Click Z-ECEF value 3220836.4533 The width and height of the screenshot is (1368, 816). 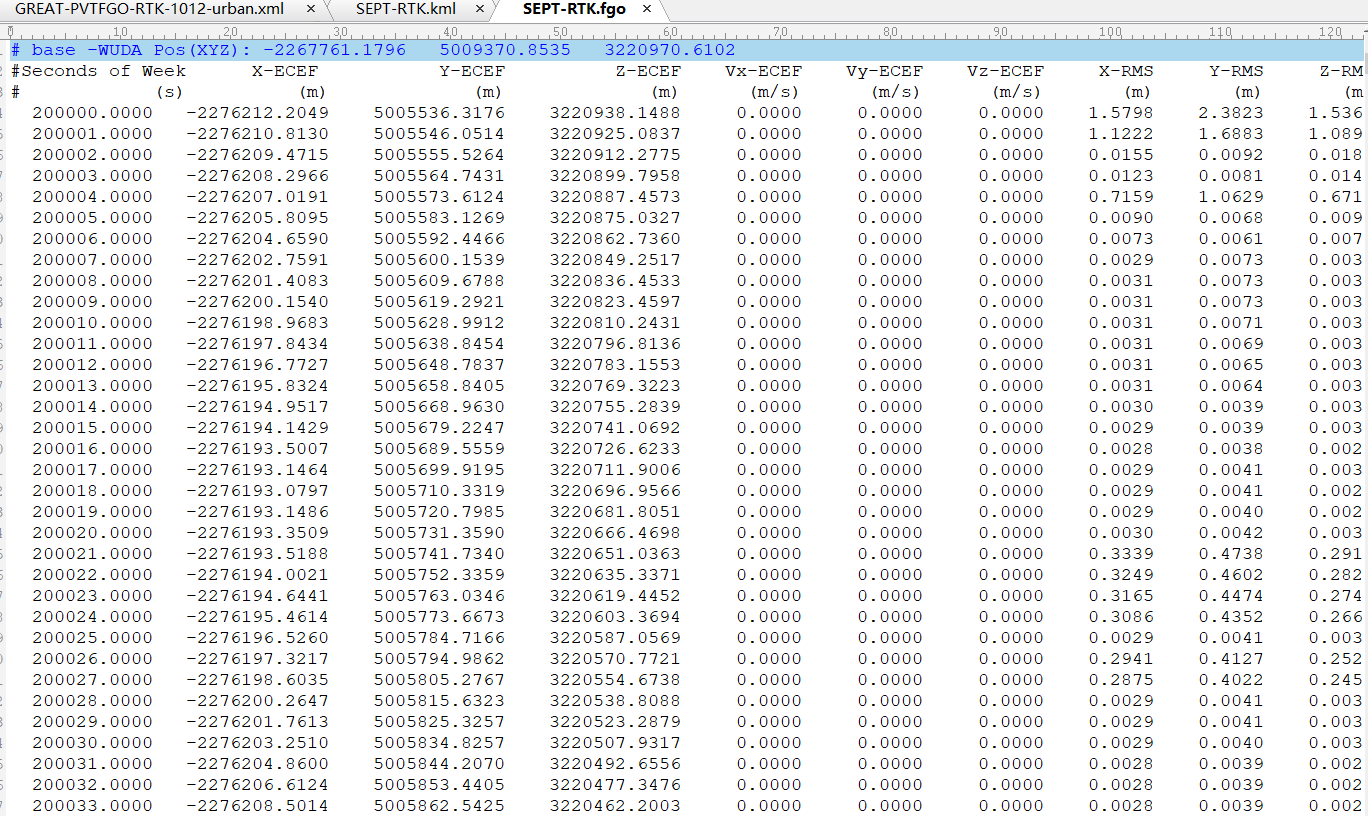pos(615,281)
